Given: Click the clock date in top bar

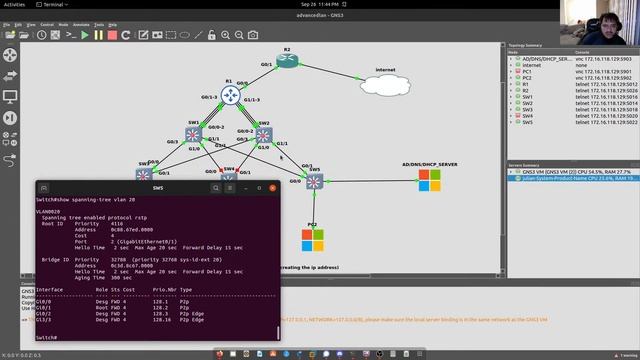Looking at the screenshot, I should pyautogui.click(x=320, y=4).
